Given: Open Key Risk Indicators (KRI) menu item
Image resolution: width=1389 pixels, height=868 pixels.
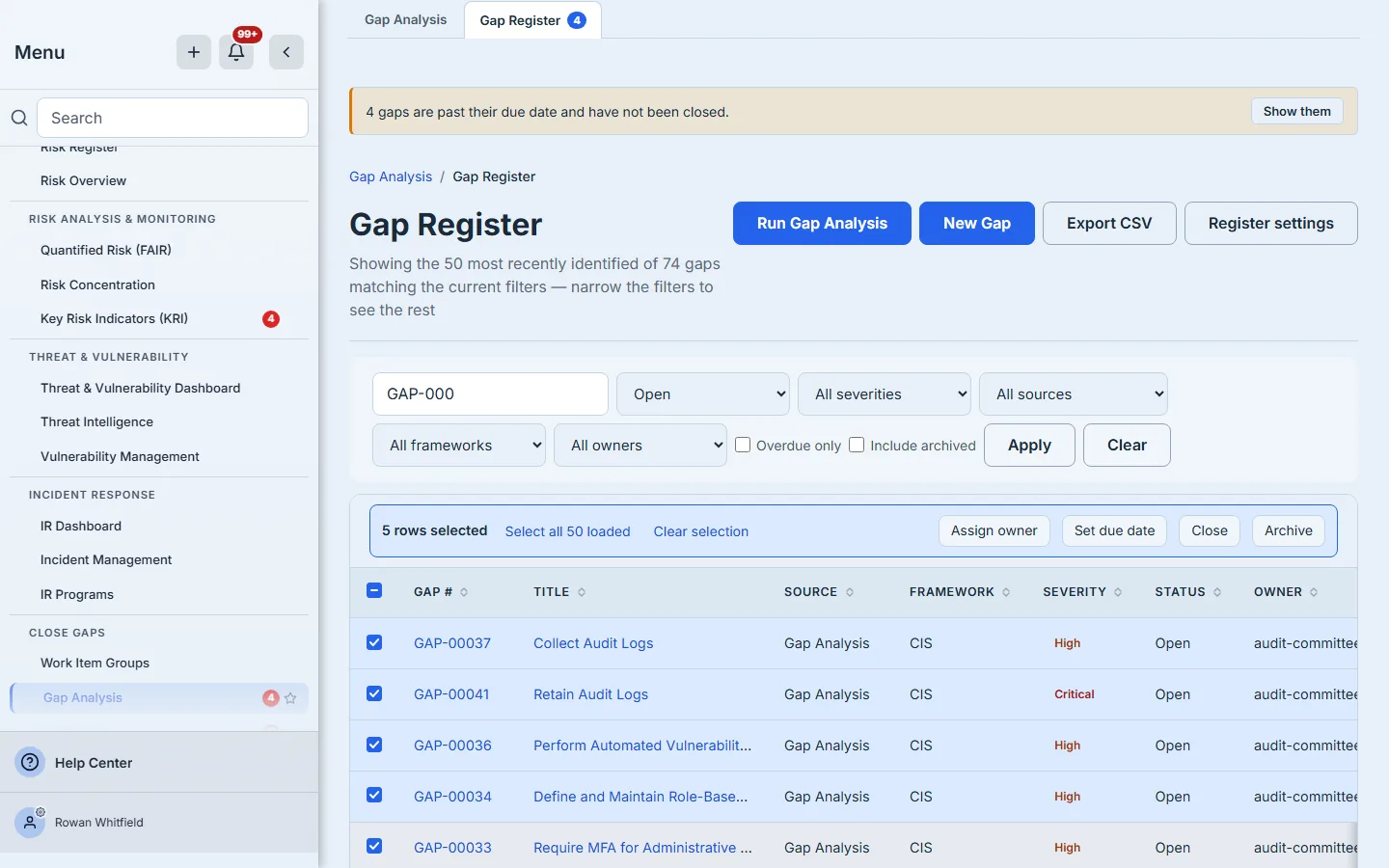Looking at the screenshot, I should (x=159, y=318).
